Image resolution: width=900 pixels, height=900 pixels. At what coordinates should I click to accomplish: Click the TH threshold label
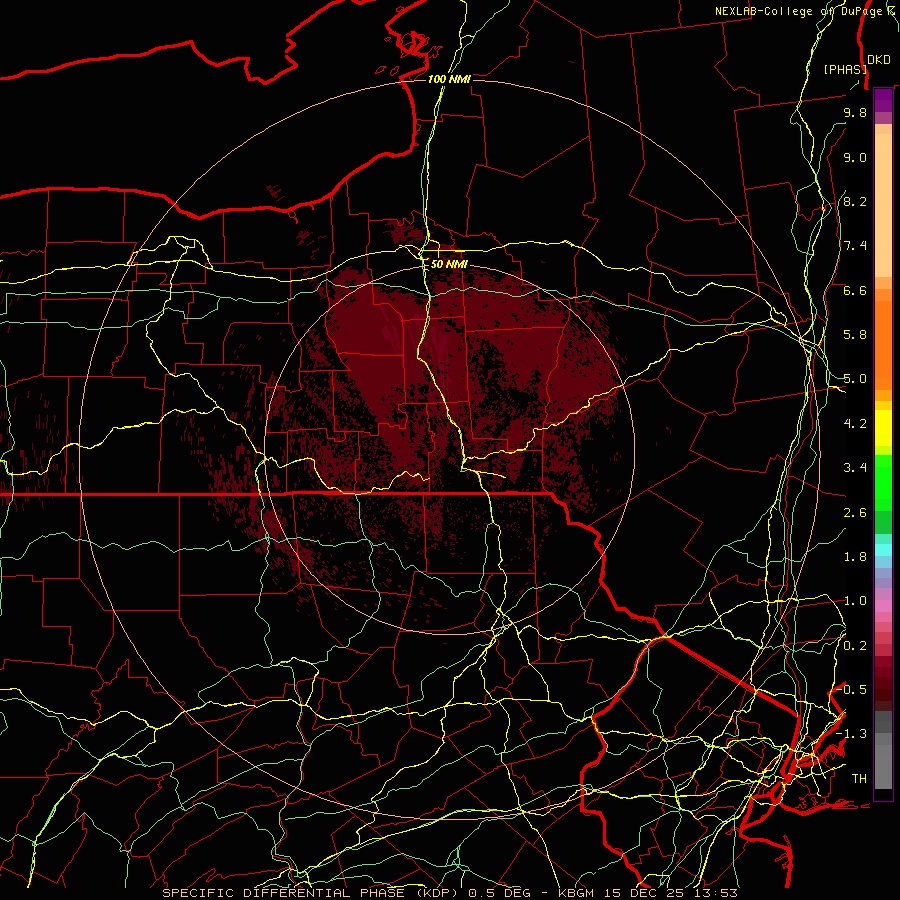click(859, 778)
